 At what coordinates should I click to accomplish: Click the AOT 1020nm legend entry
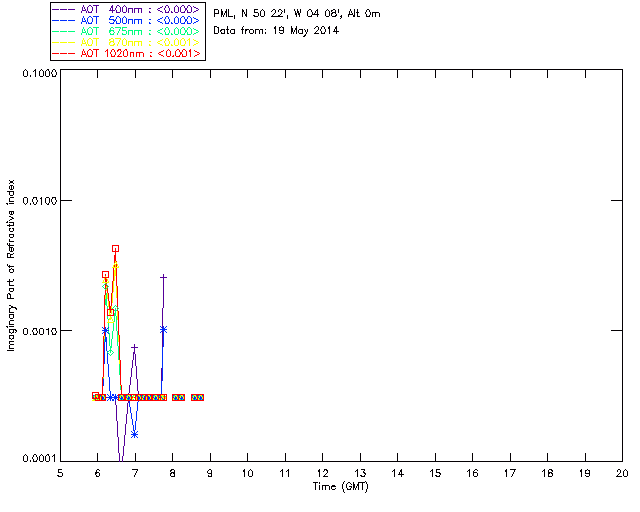pyautogui.click(x=127, y=53)
